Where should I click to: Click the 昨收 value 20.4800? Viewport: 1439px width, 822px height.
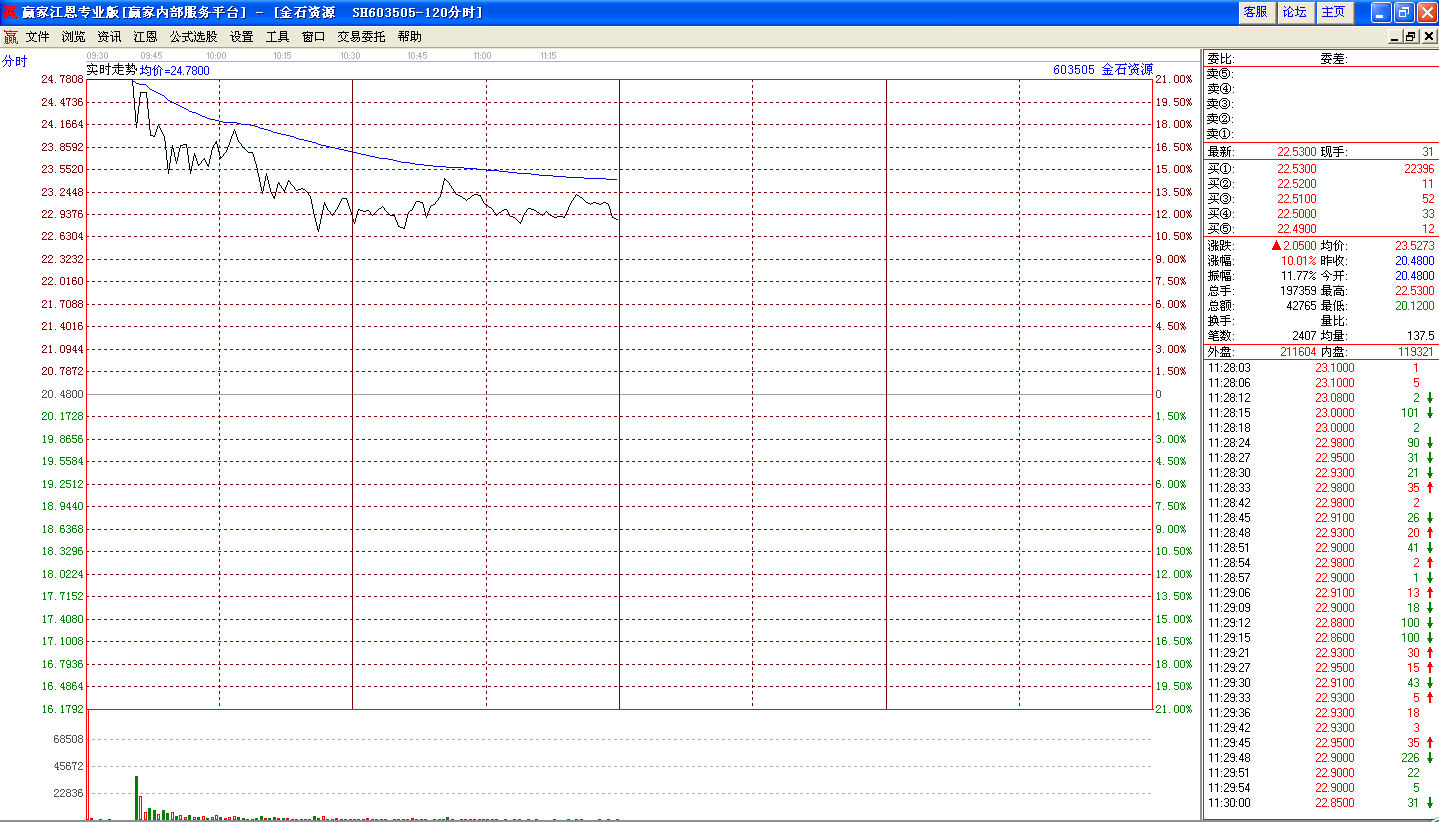(1414, 261)
